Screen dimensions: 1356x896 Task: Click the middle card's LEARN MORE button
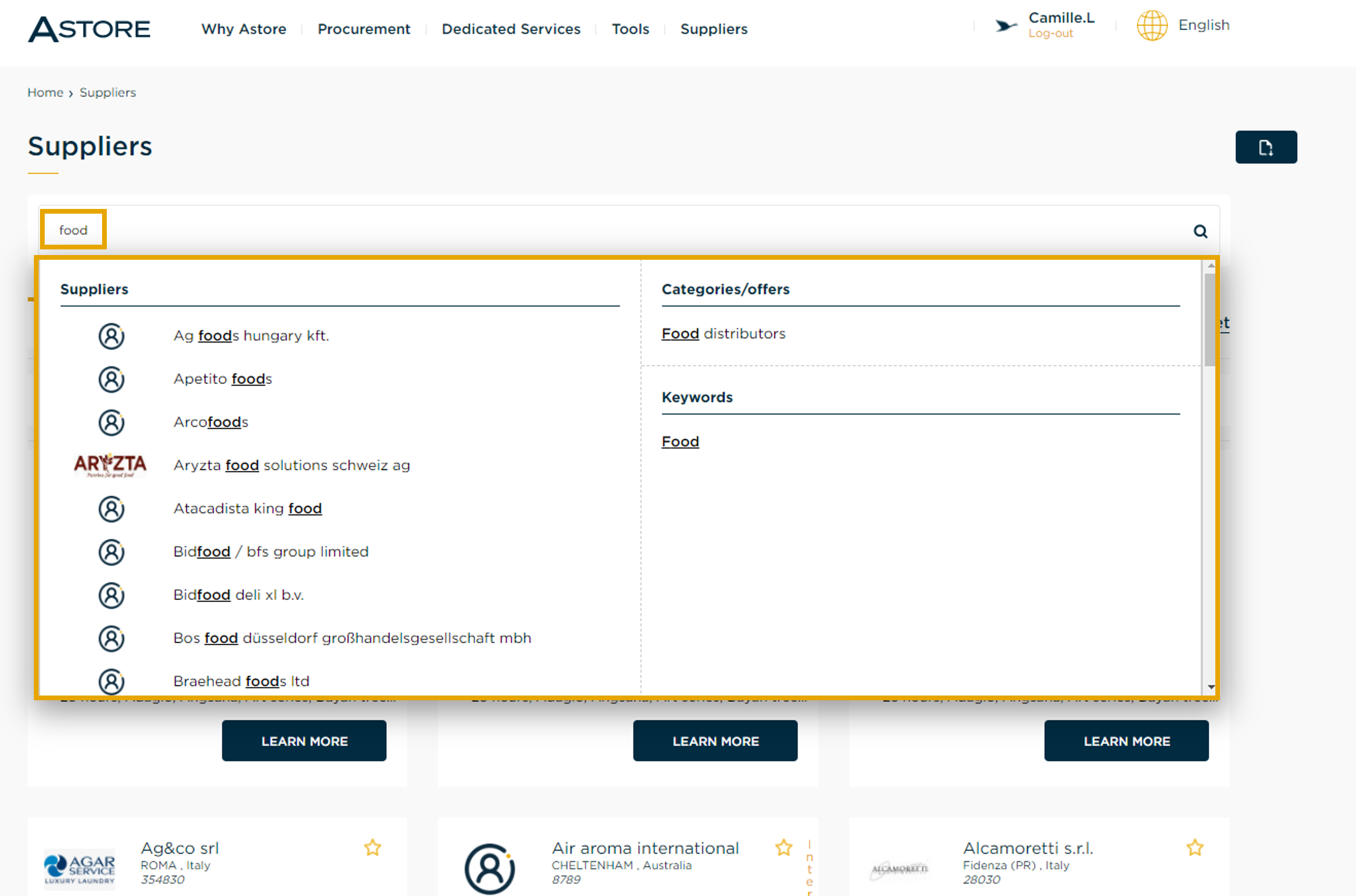[x=715, y=741]
